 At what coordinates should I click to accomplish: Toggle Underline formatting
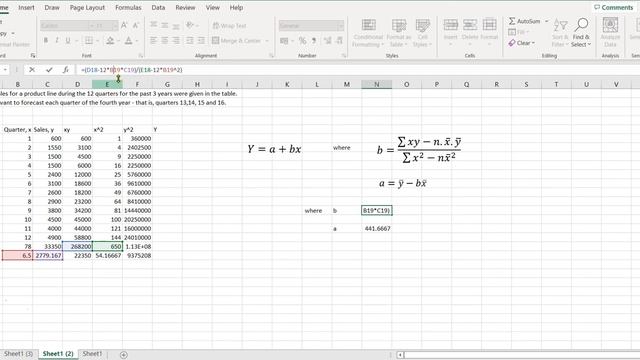(x=68, y=40)
